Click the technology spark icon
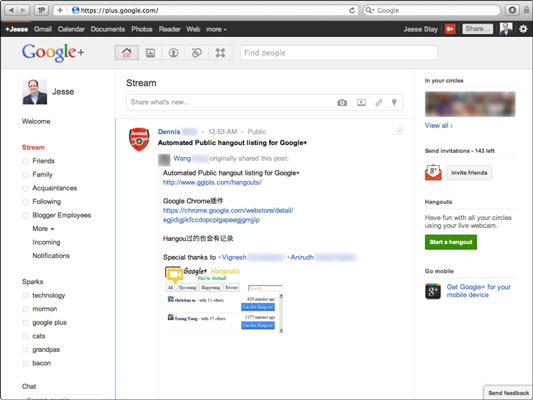 tap(25, 296)
